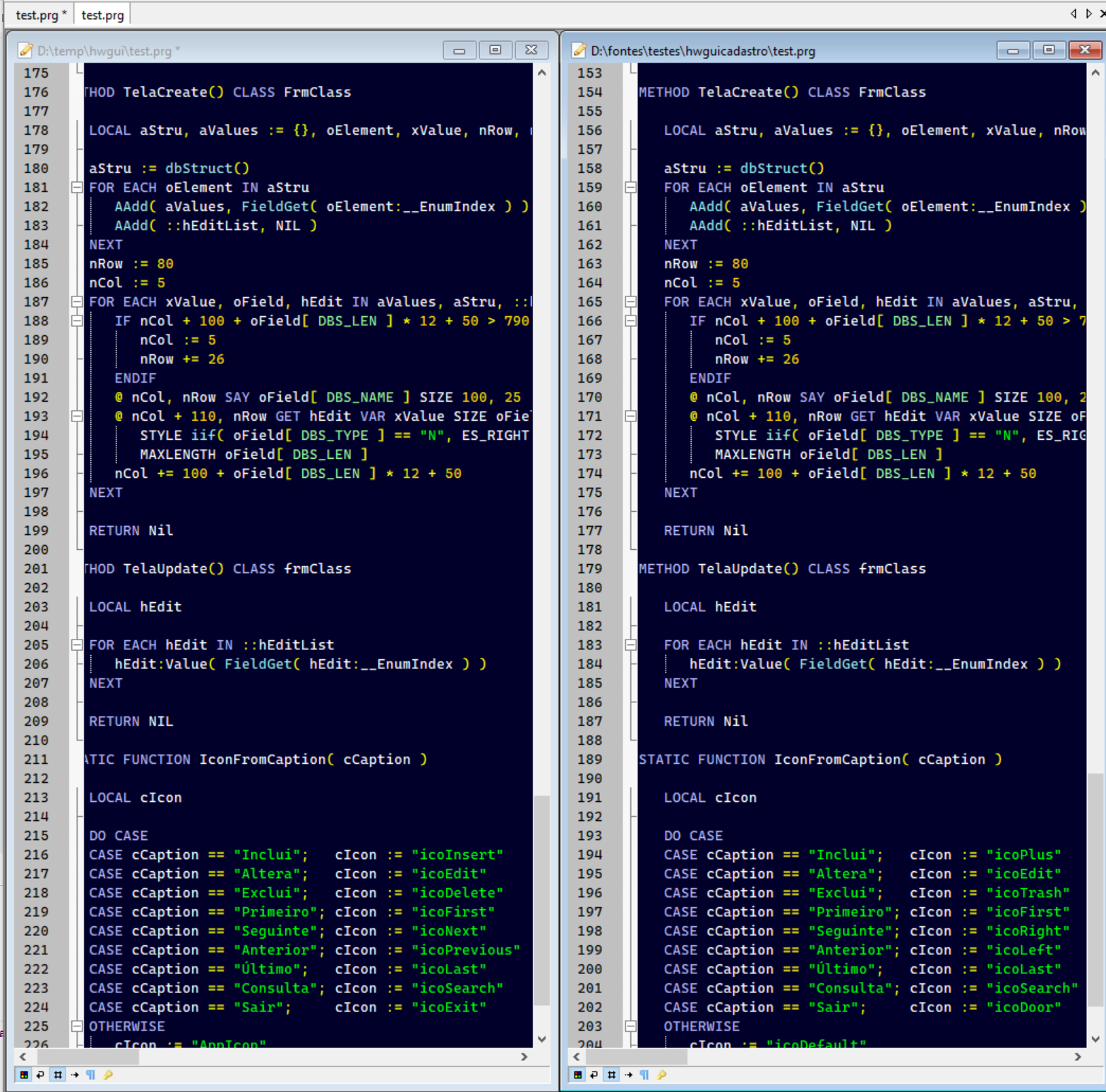
Task: Click document icon of hwguicadastro test.prg window
Action: coord(579,50)
